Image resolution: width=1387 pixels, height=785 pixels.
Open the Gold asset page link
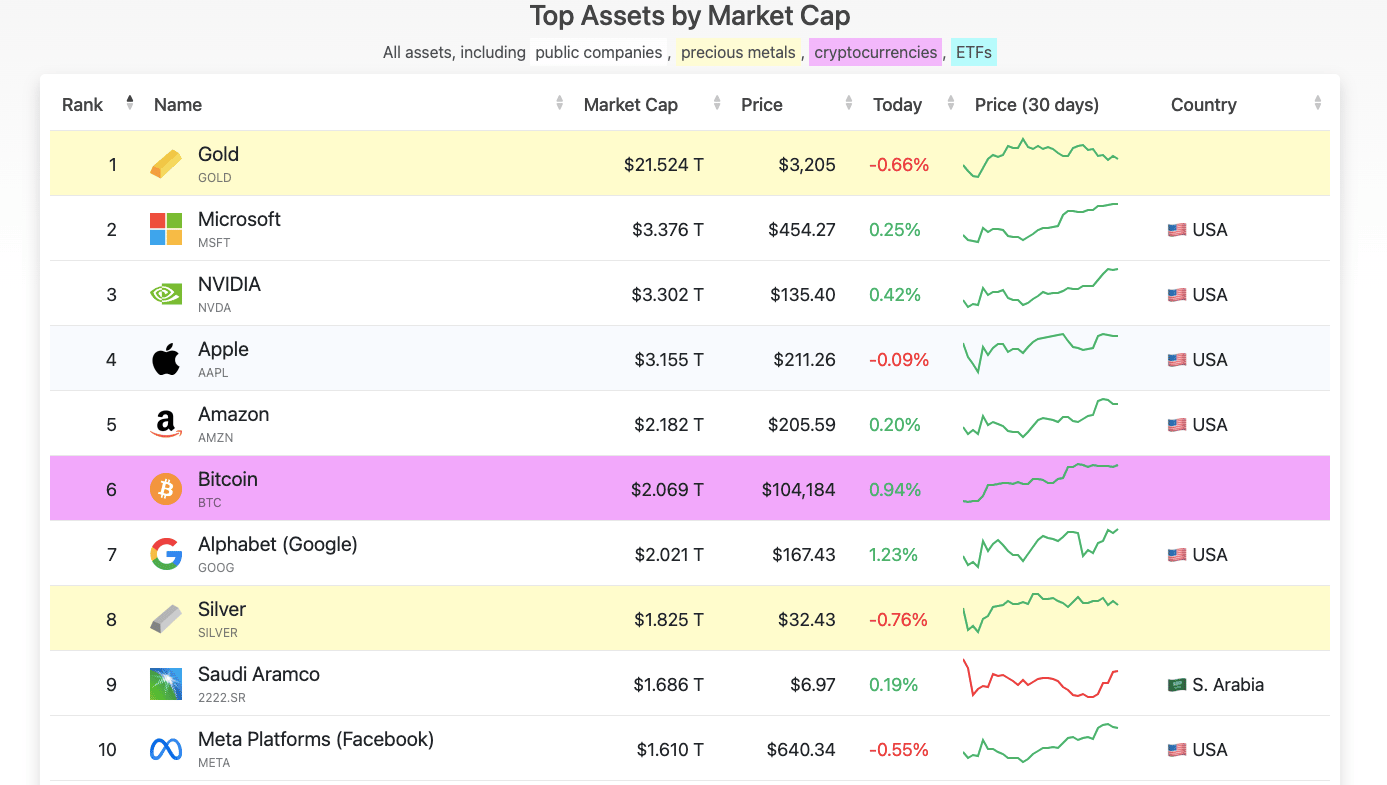click(218, 154)
